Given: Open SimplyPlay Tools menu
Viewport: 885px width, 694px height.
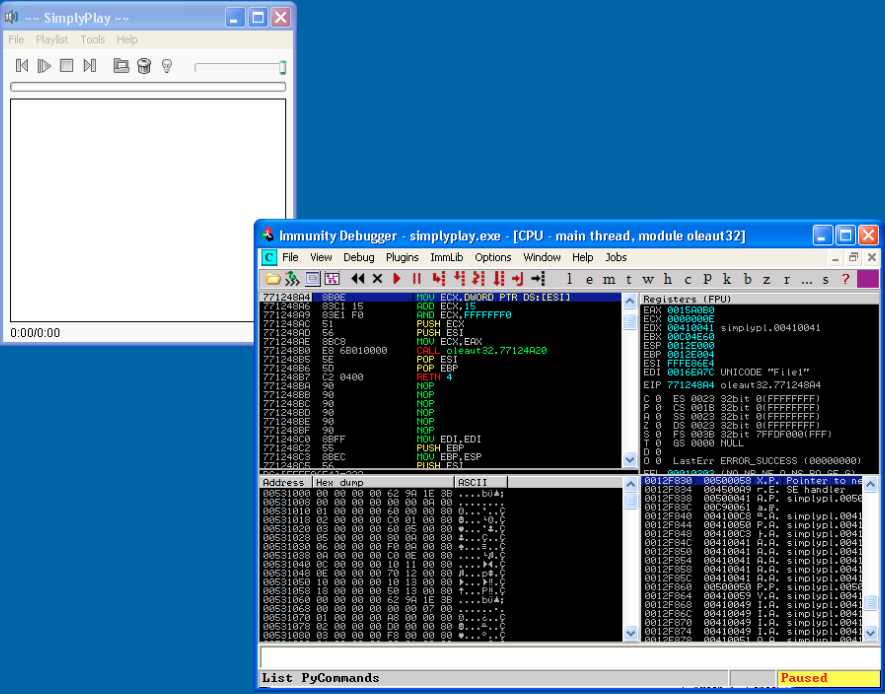Looking at the screenshot, I should [x=93, y=39].
